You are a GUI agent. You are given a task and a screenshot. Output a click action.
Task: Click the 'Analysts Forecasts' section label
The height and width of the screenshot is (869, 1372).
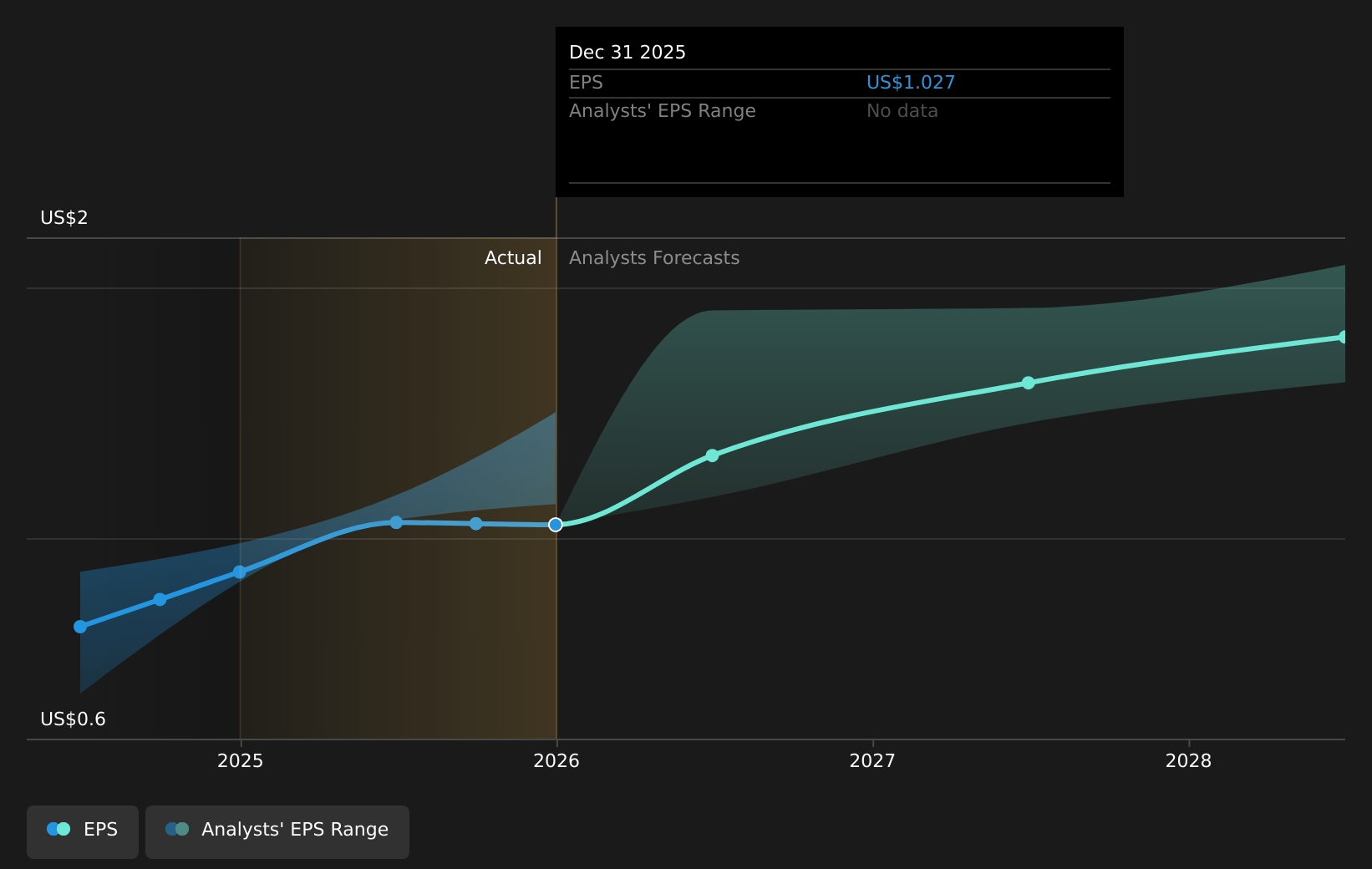654,258
